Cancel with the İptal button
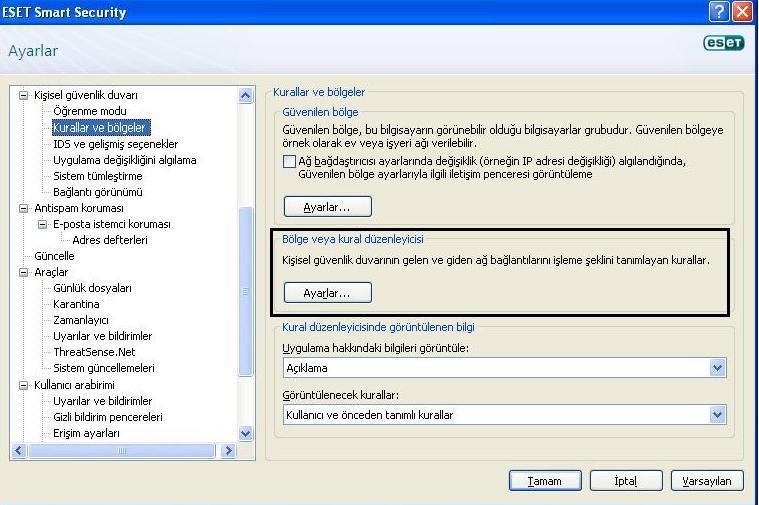Viewport: 759px width, 505px height. click(626, 481)
